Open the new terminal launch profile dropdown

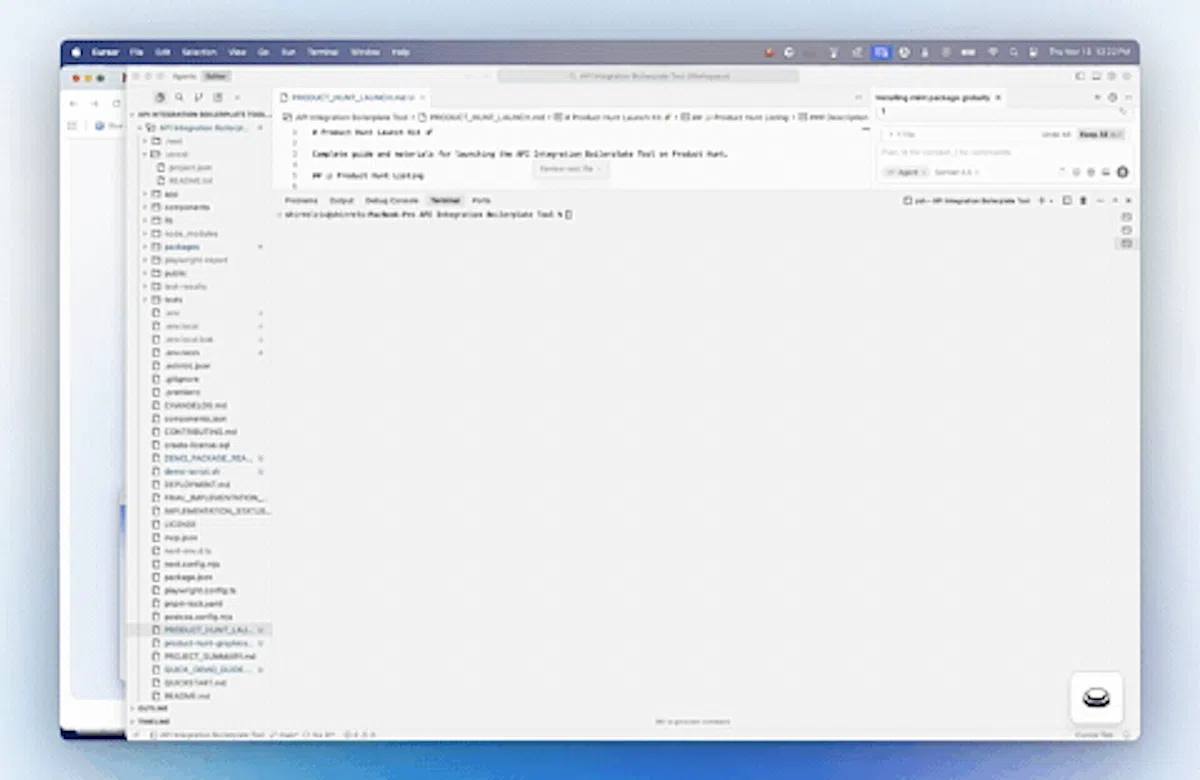click(x=1052, y=201)
